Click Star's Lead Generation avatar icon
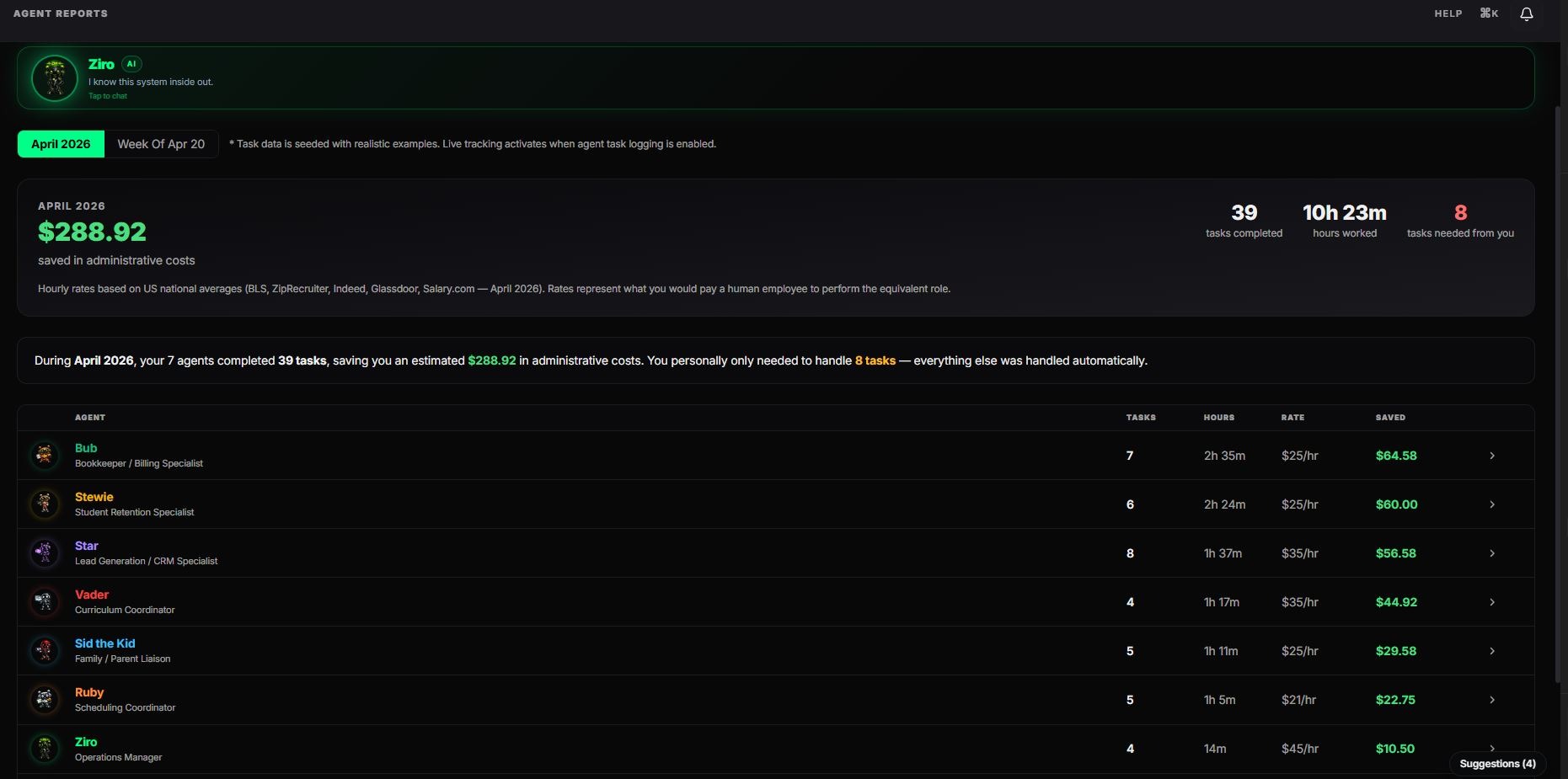This screenshot has height=779, width=1568. (x=44, y=552)
